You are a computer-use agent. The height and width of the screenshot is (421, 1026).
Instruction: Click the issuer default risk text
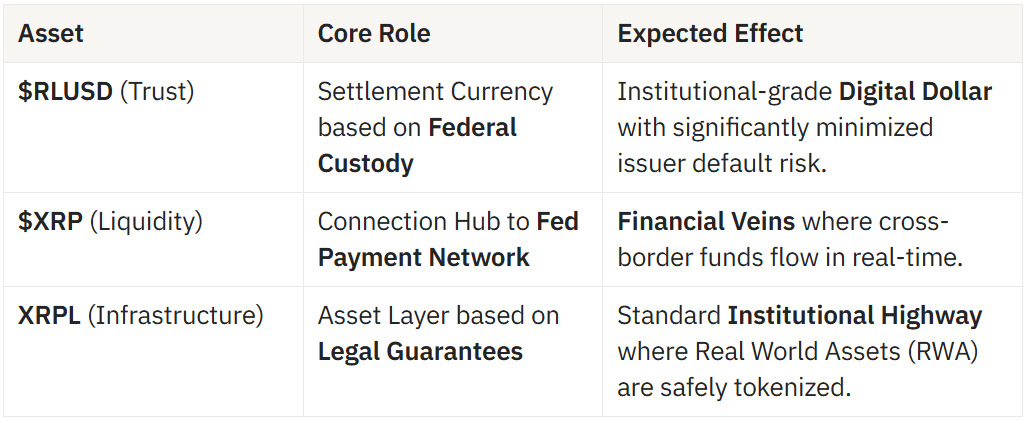tap(722, 163)
